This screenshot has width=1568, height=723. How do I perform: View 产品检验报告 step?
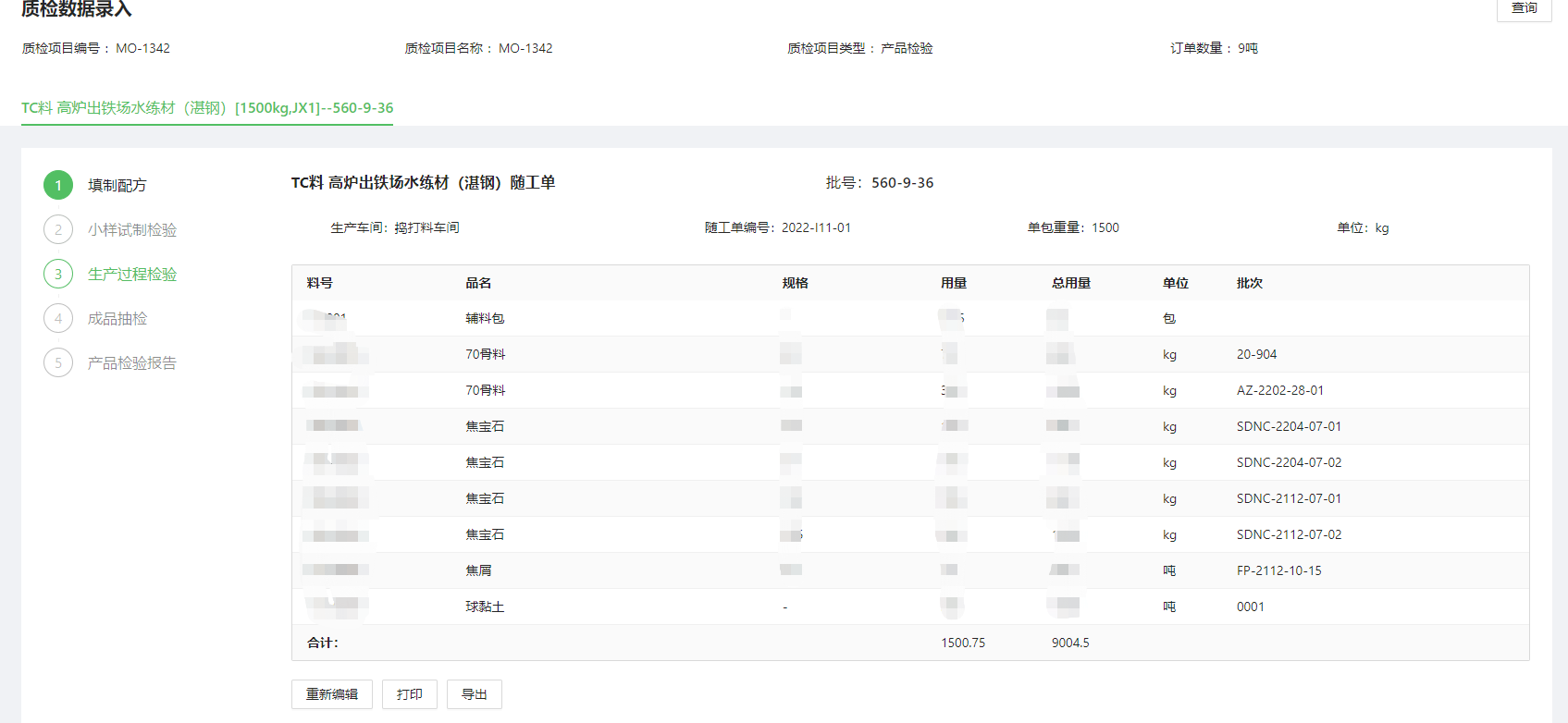[131, 362]
